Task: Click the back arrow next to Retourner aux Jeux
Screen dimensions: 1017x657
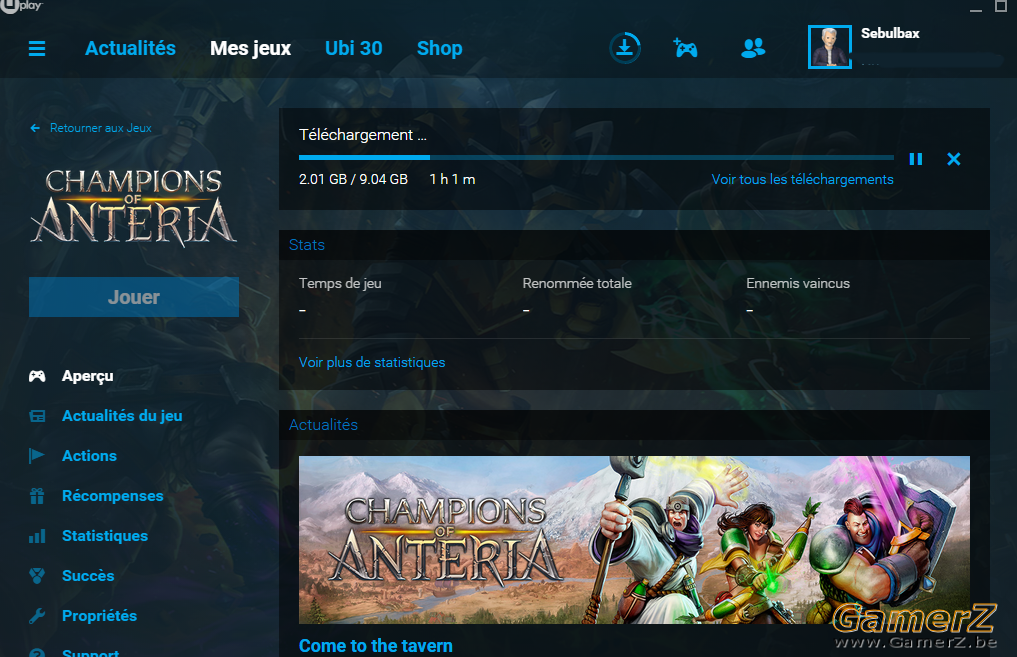Action: (35, 128)
